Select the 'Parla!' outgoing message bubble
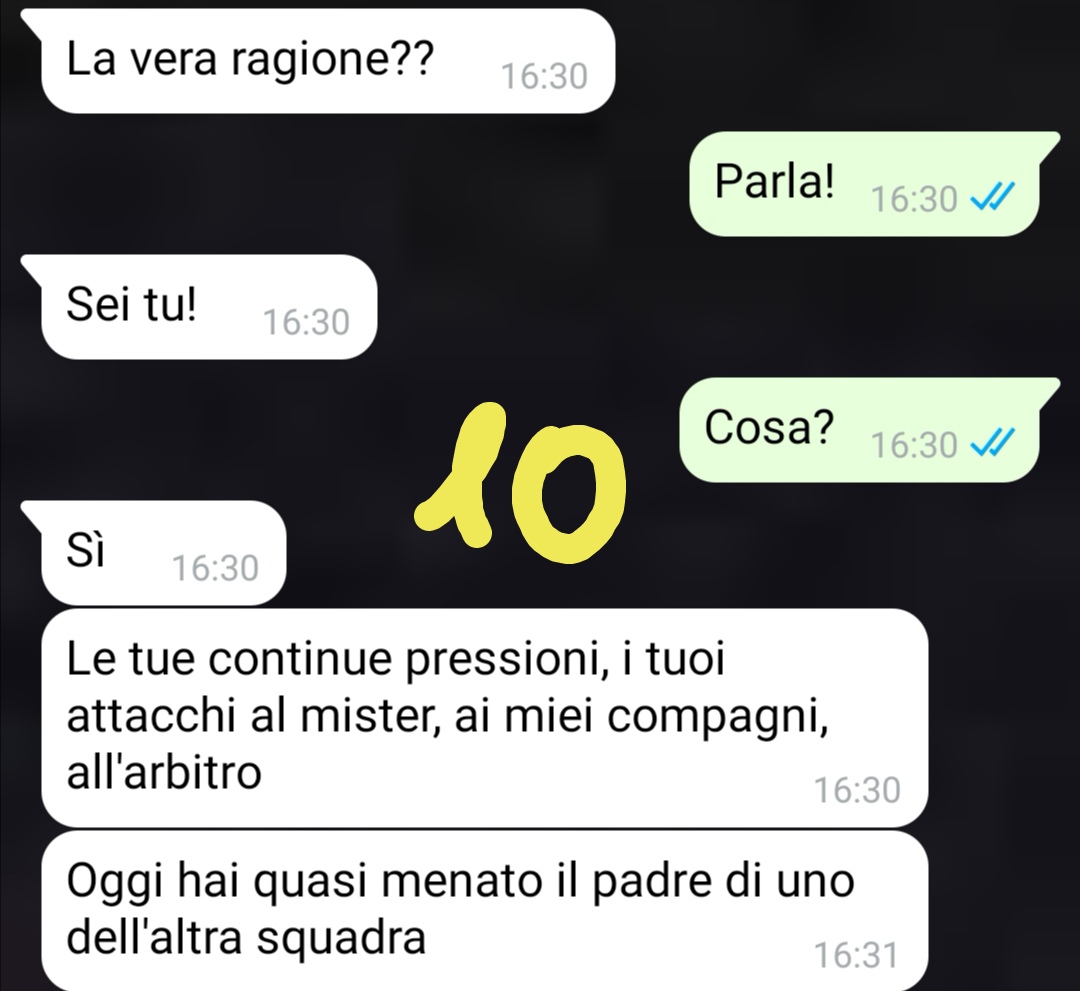This screenshot has width=1080, height=991. pyautogui.click(x=864, y=183)
